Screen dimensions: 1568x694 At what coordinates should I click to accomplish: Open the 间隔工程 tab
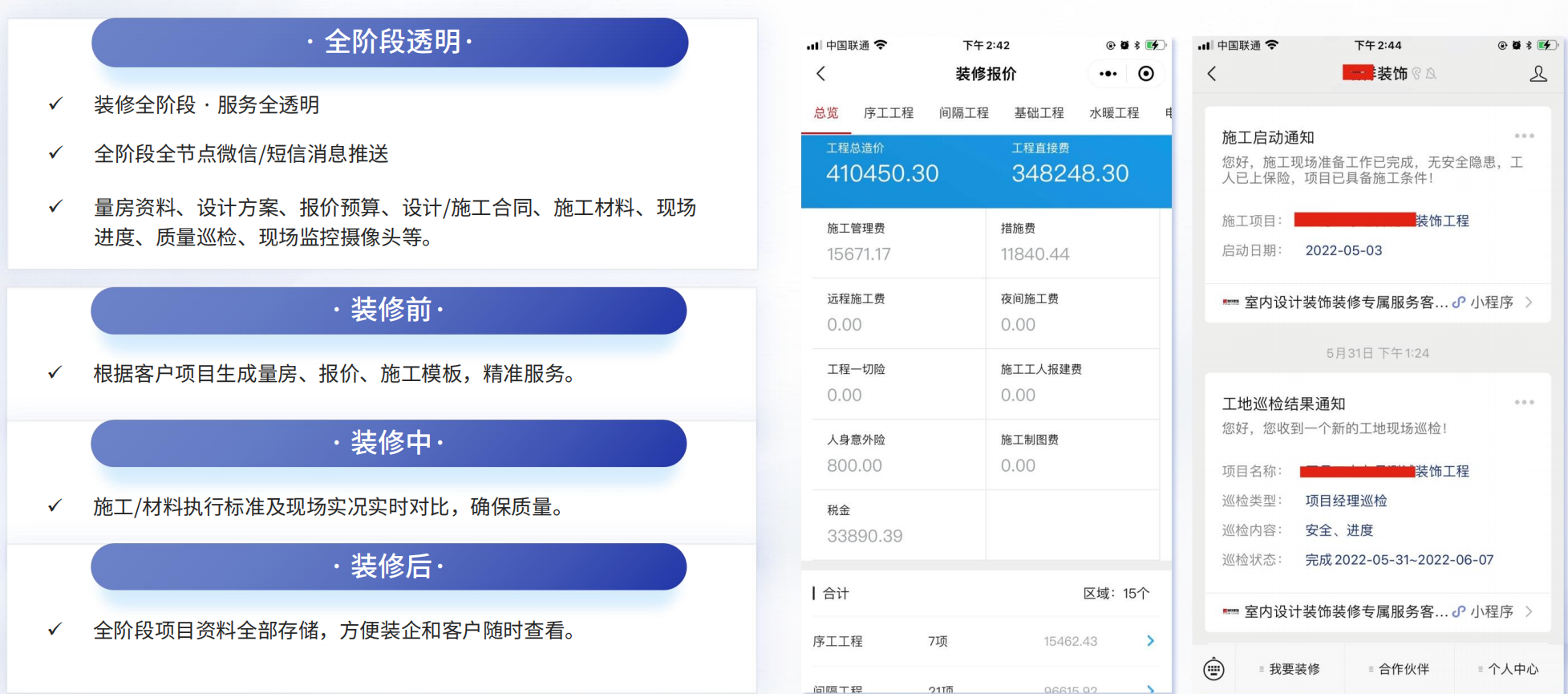[963, 113]
